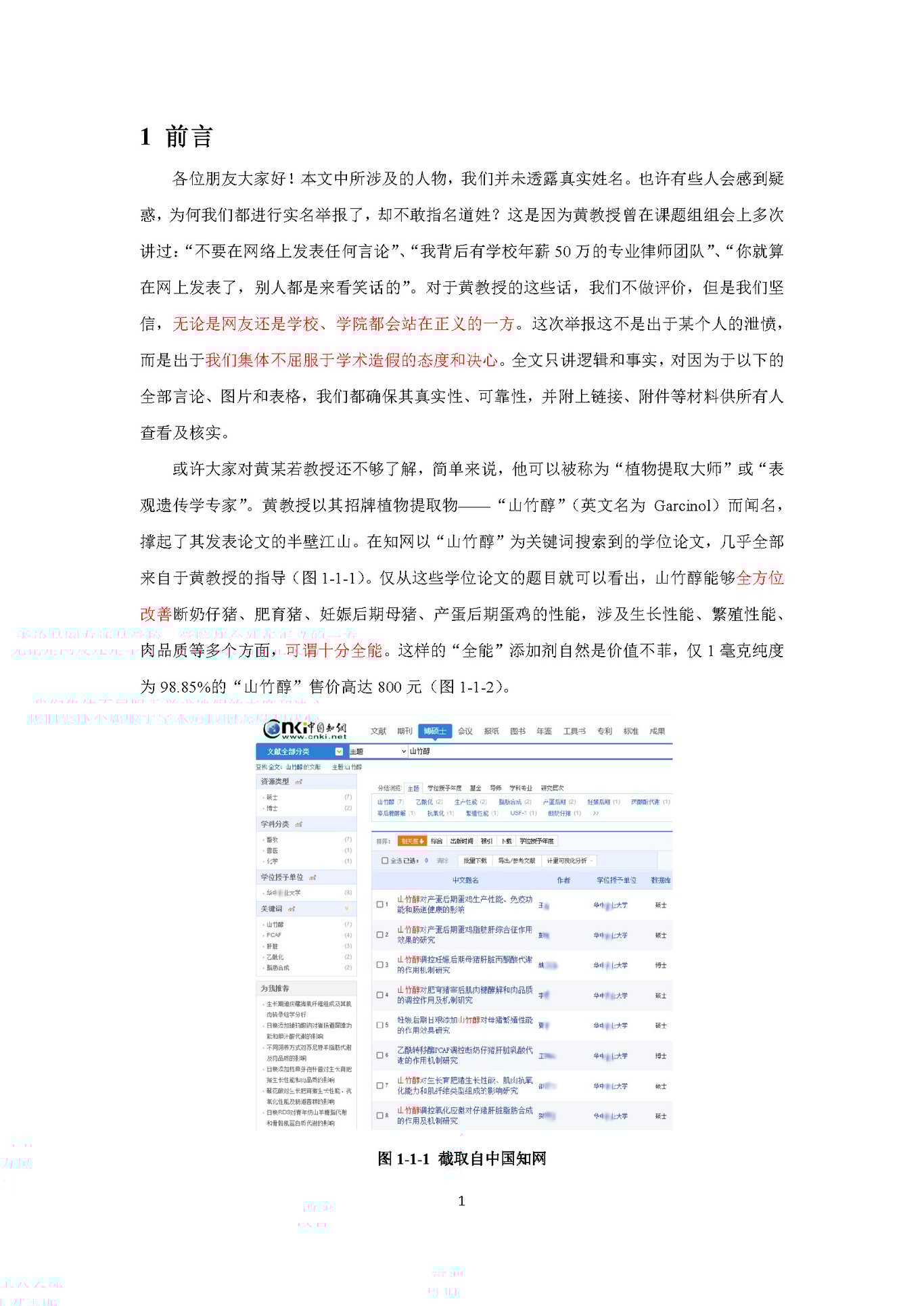Group results by 导师
The height and width of the screenshot is (1306, 924).
496,788
